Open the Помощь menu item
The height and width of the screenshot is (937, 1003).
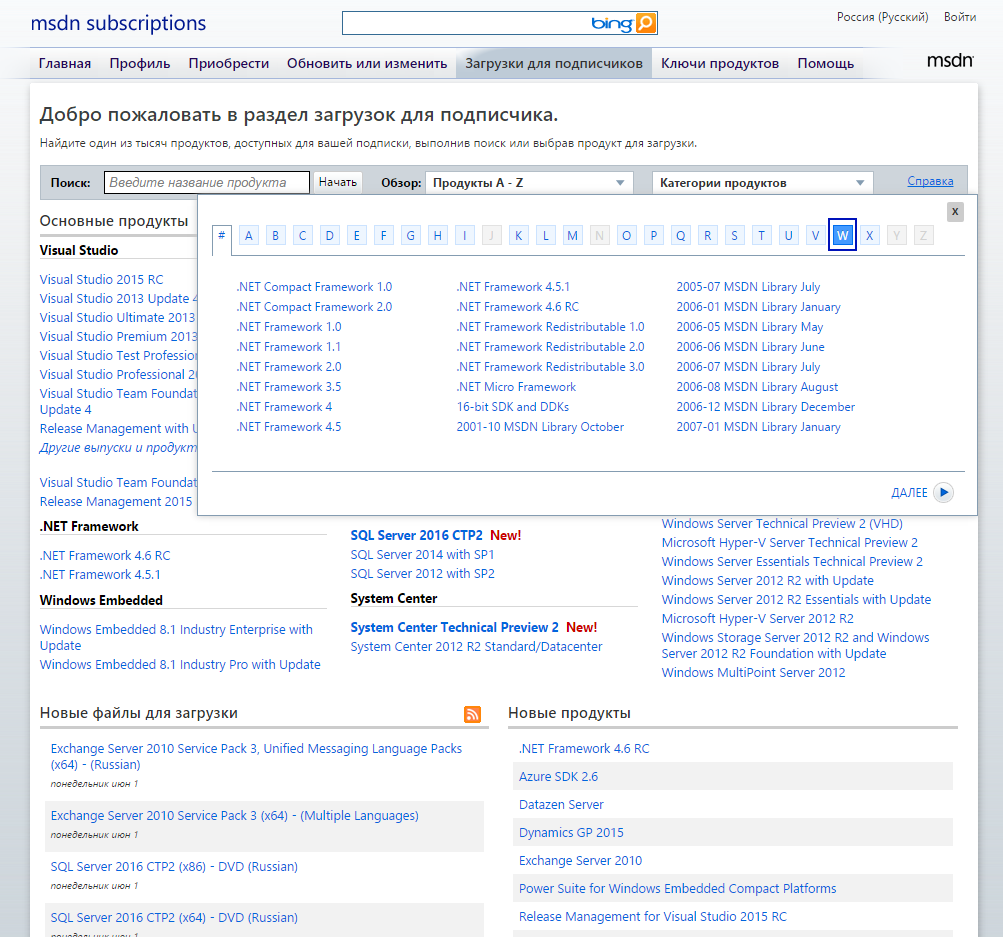[826, 63]
